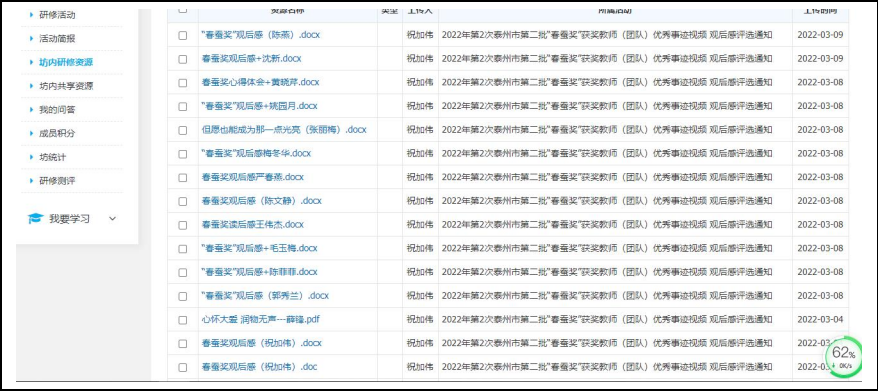Open 我的问答 in the sidebar
878x391 pixels.
pos(57,110)
